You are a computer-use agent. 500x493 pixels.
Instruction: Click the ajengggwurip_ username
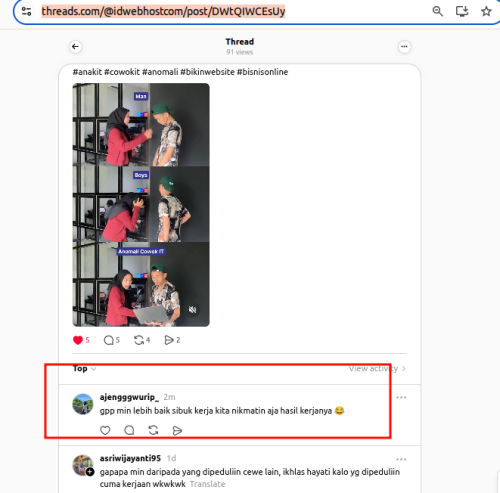pos(129,397)
